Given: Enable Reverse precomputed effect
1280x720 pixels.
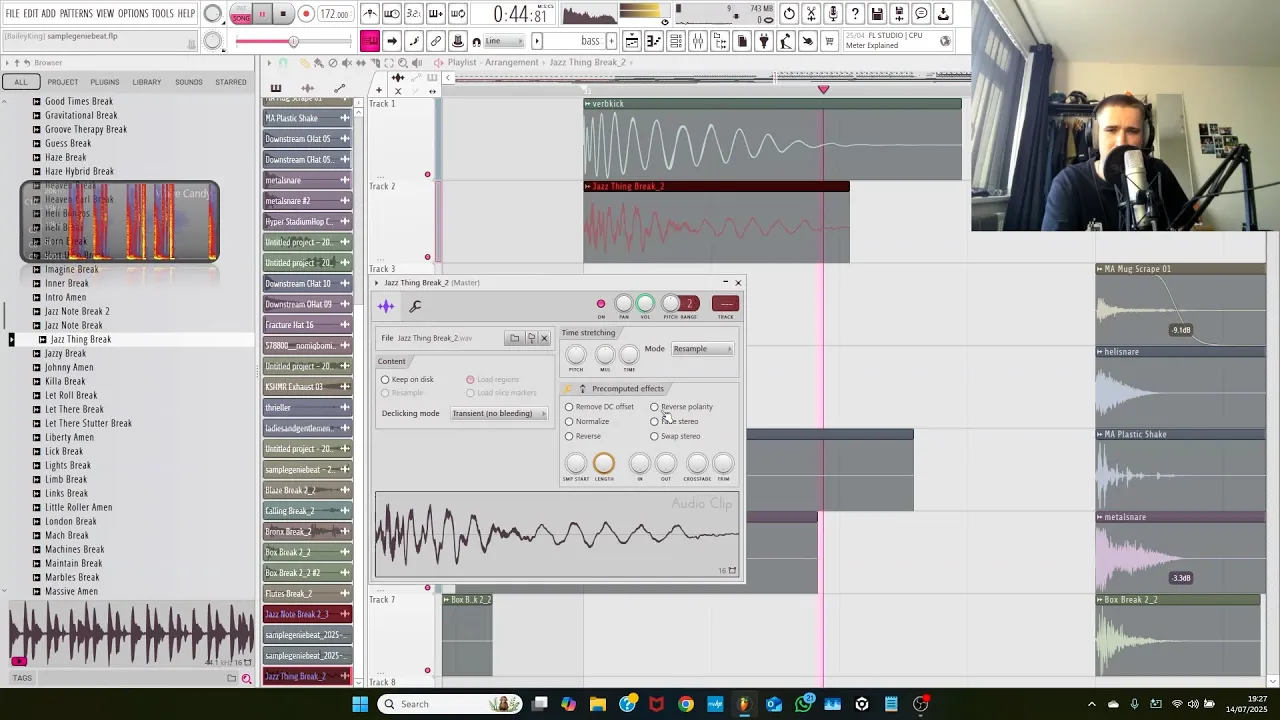Looking at the screenshot, I should (569, 436).
